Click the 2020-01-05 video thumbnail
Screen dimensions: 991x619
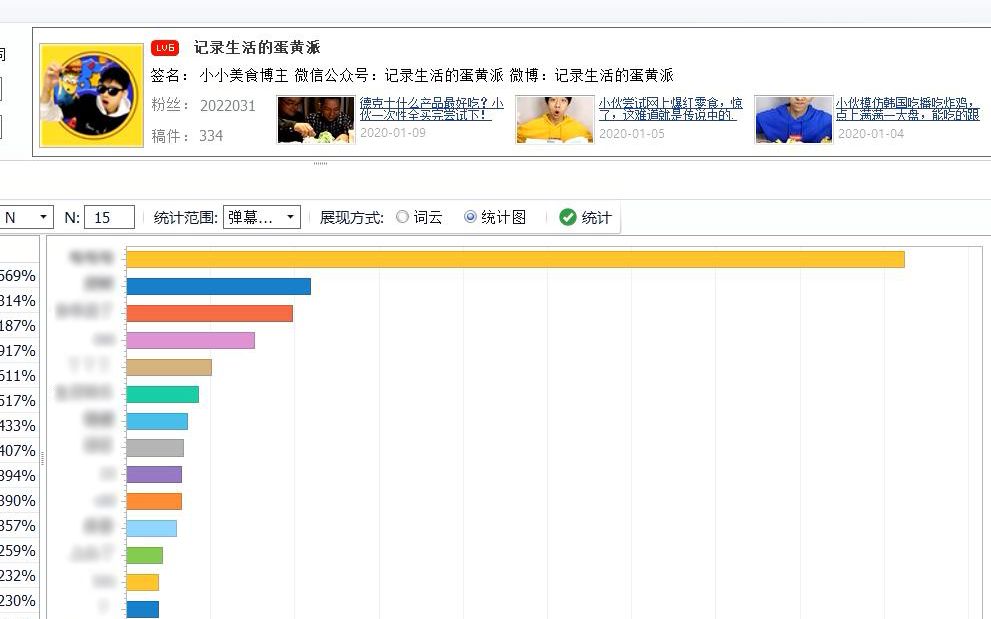pyautogui.click(x=554, y=118)
